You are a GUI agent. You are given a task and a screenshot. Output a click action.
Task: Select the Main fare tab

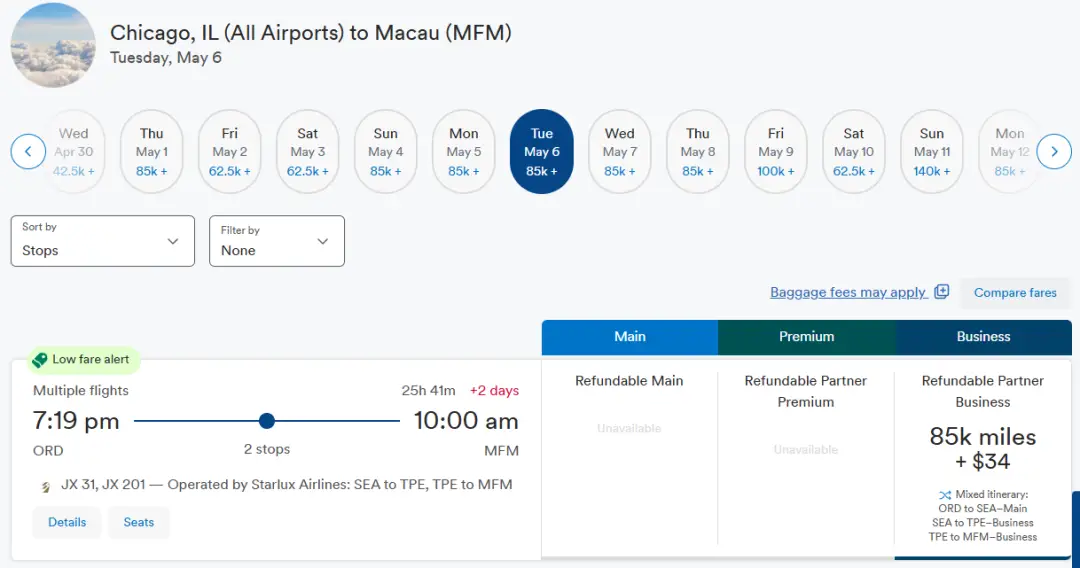(629, 337)
